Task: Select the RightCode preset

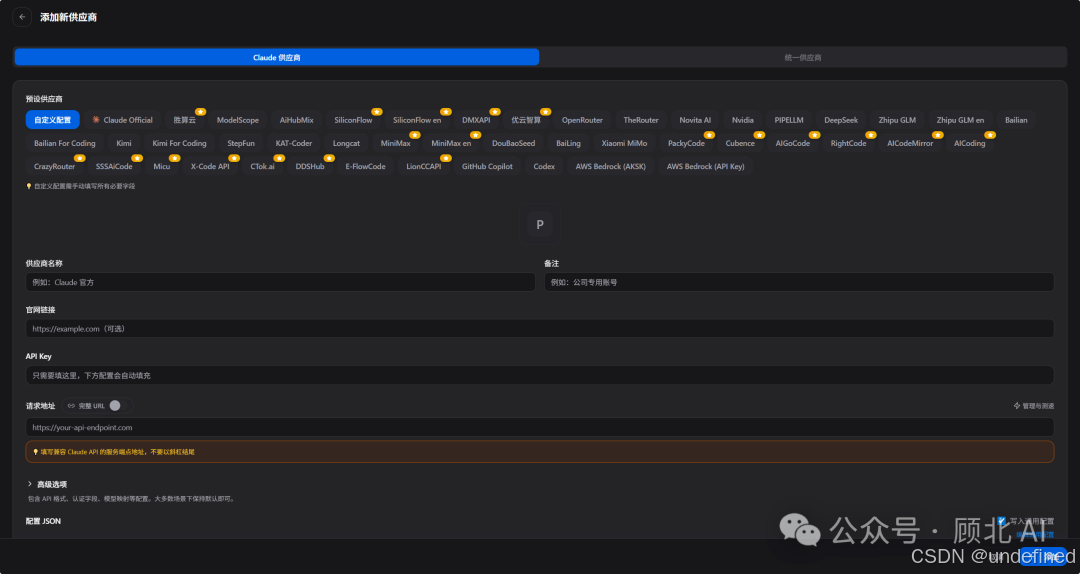Action: 848,143
